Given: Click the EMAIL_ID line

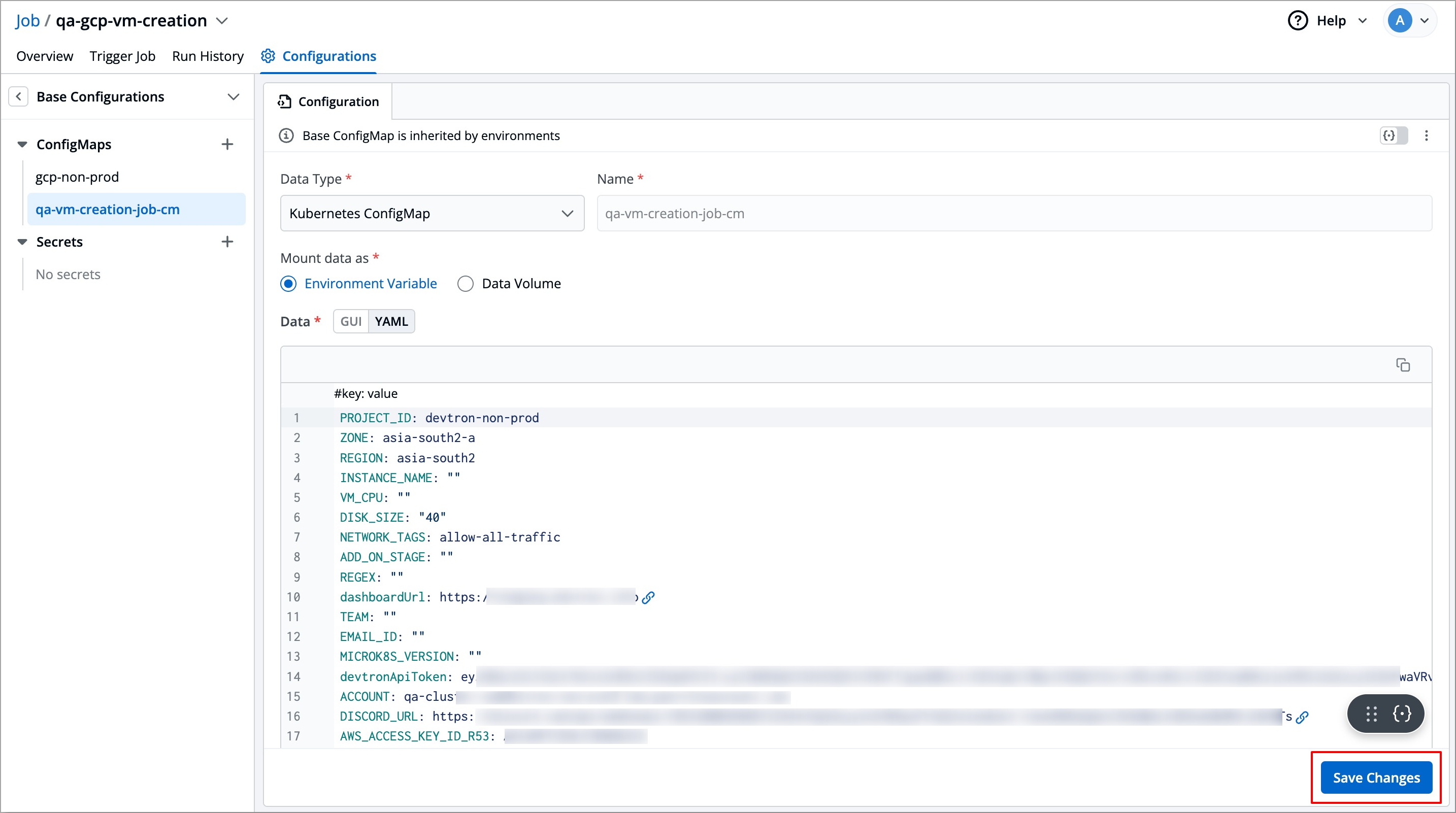Looking at the screenshot, I should click(382, 637).
